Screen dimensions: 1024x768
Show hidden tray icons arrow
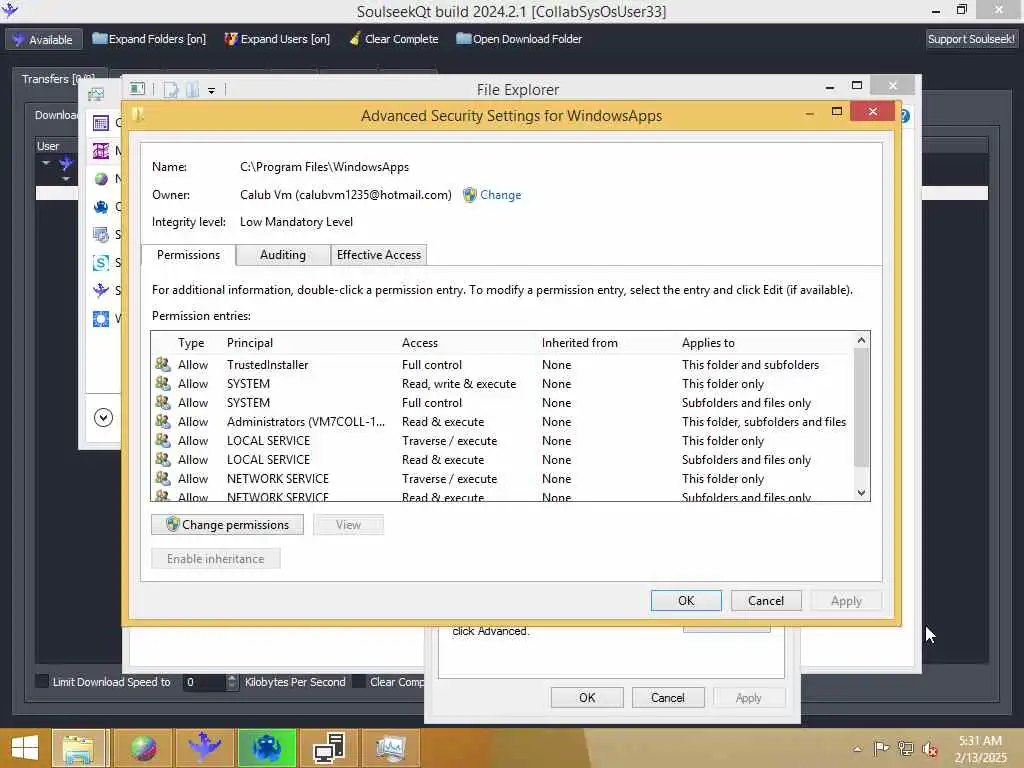pos(857,749)
